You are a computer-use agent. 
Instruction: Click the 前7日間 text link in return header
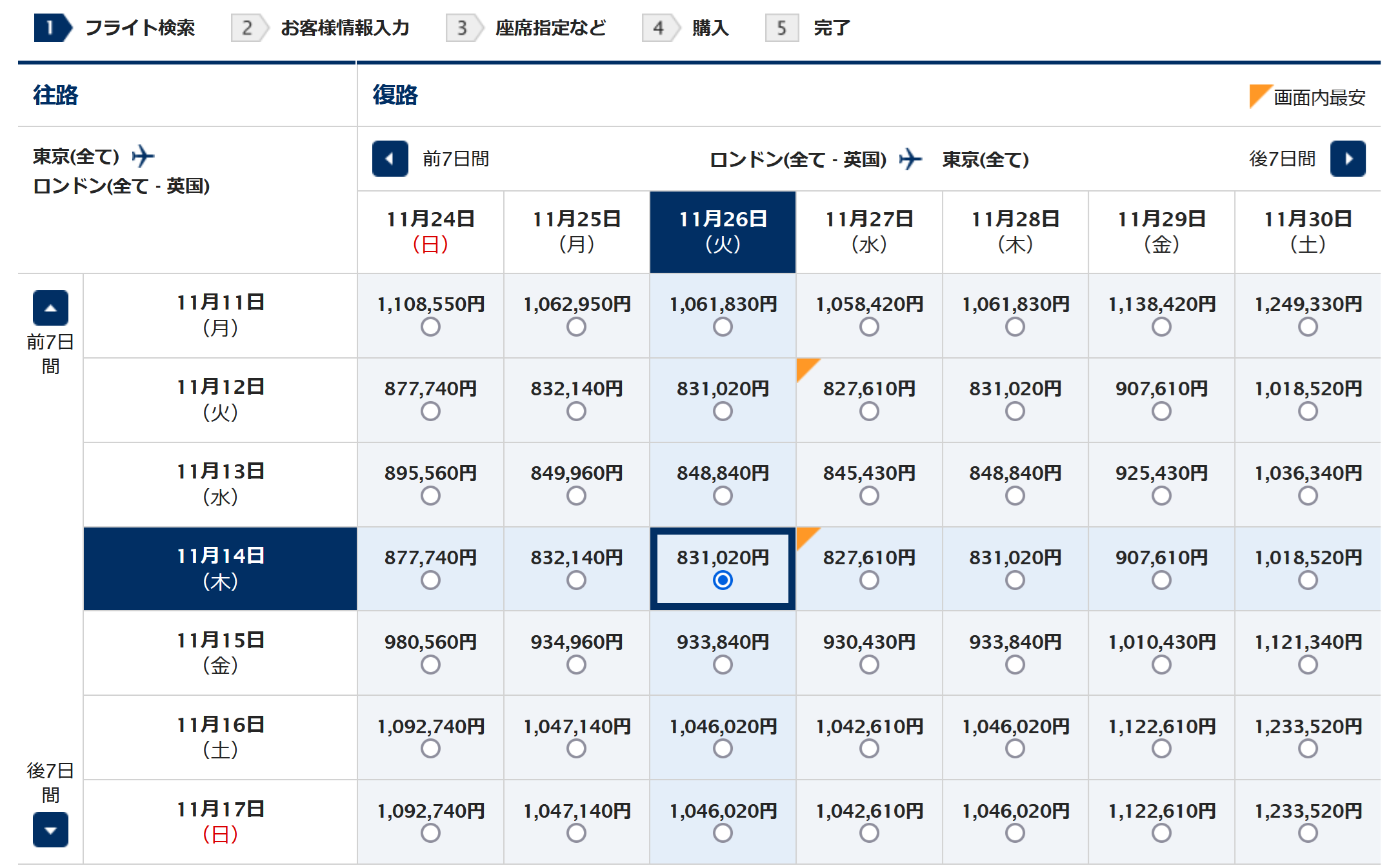pyautogui.click(x=455, y=159)
